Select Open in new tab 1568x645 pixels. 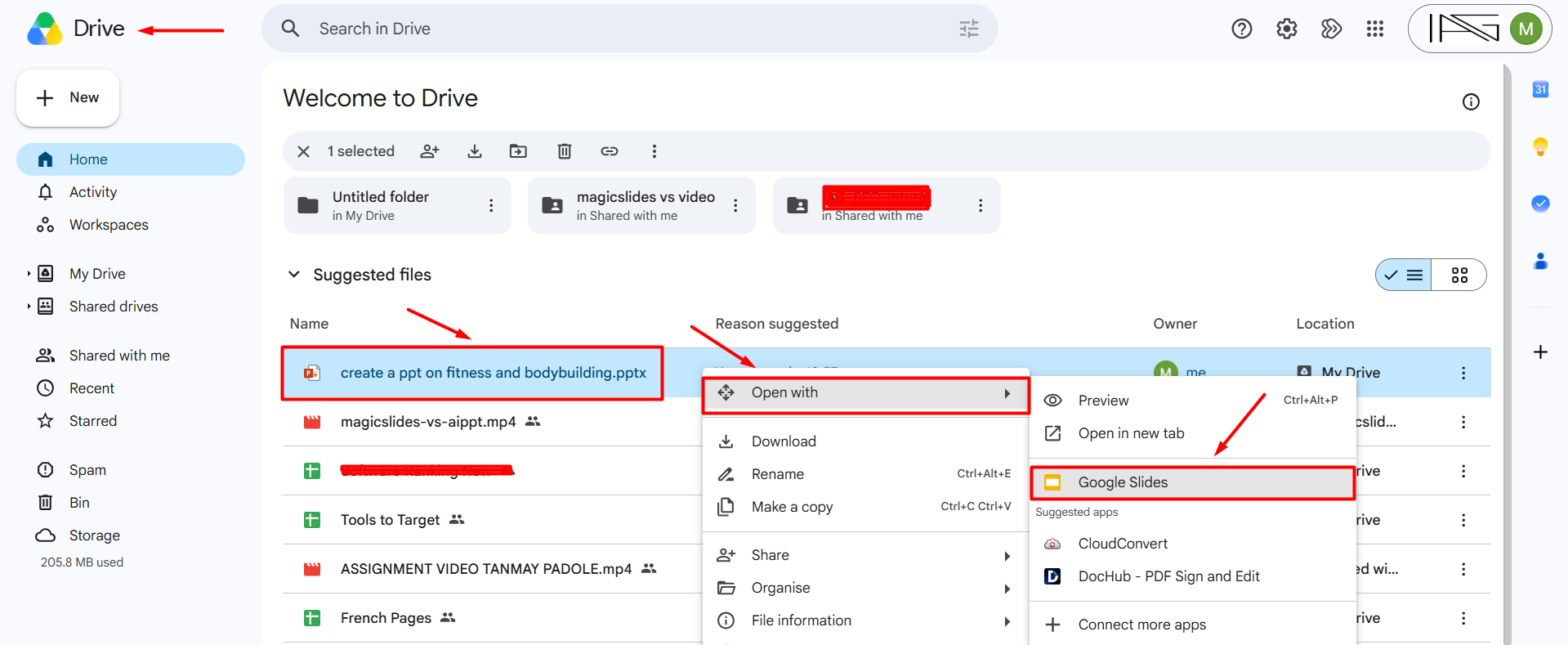pos(1193,433)
